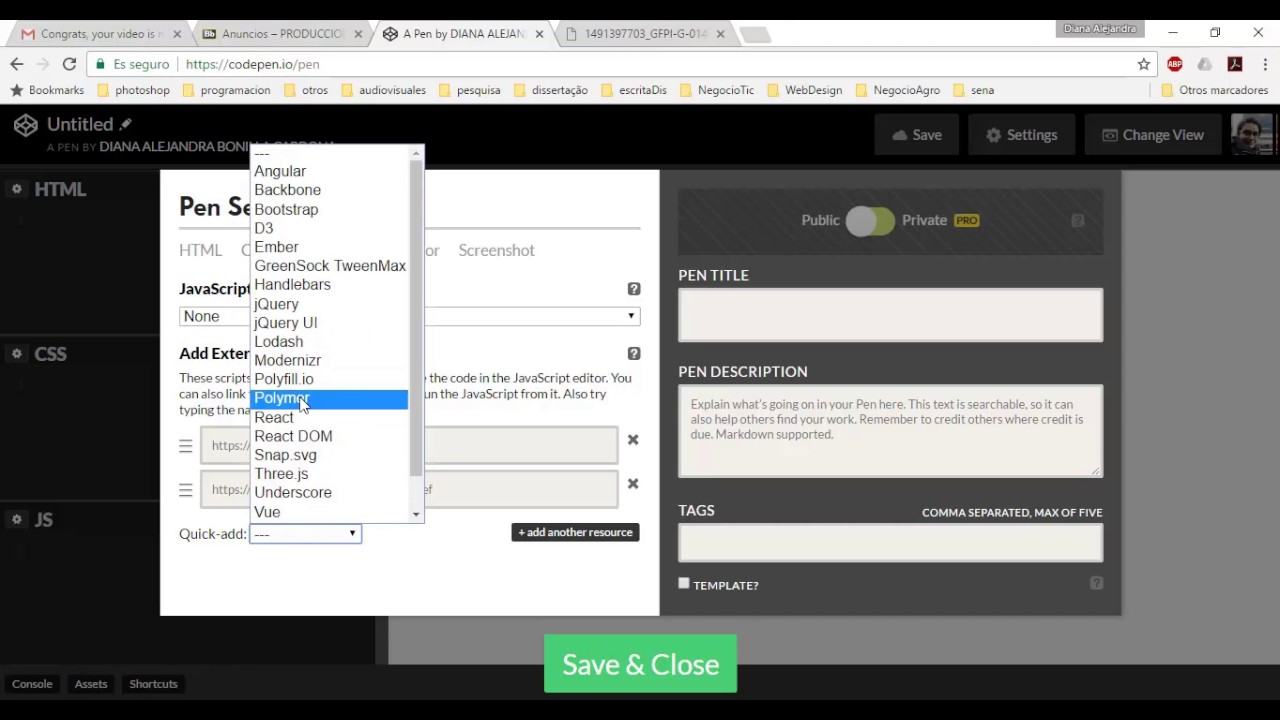Bookmark this page star icon
Image resolution: width=1280 pixels, height=720 pixels.
coord(1143,64)
